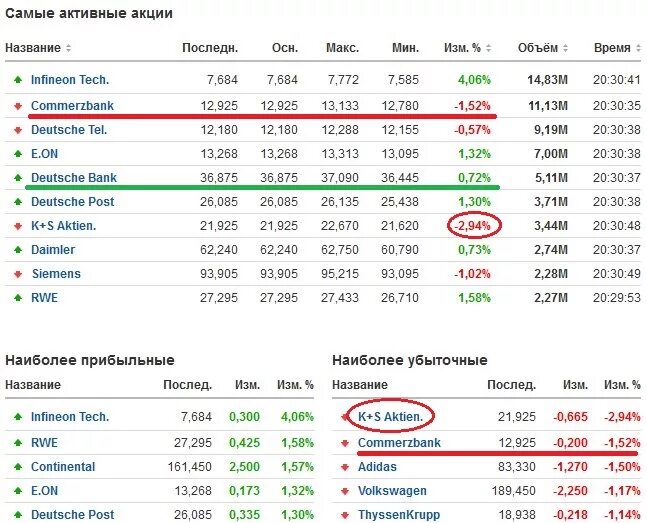Sort active stocks by Объём arrows
Image resolution: width=647 pixels, height=523 pixels.
(565, 48)
